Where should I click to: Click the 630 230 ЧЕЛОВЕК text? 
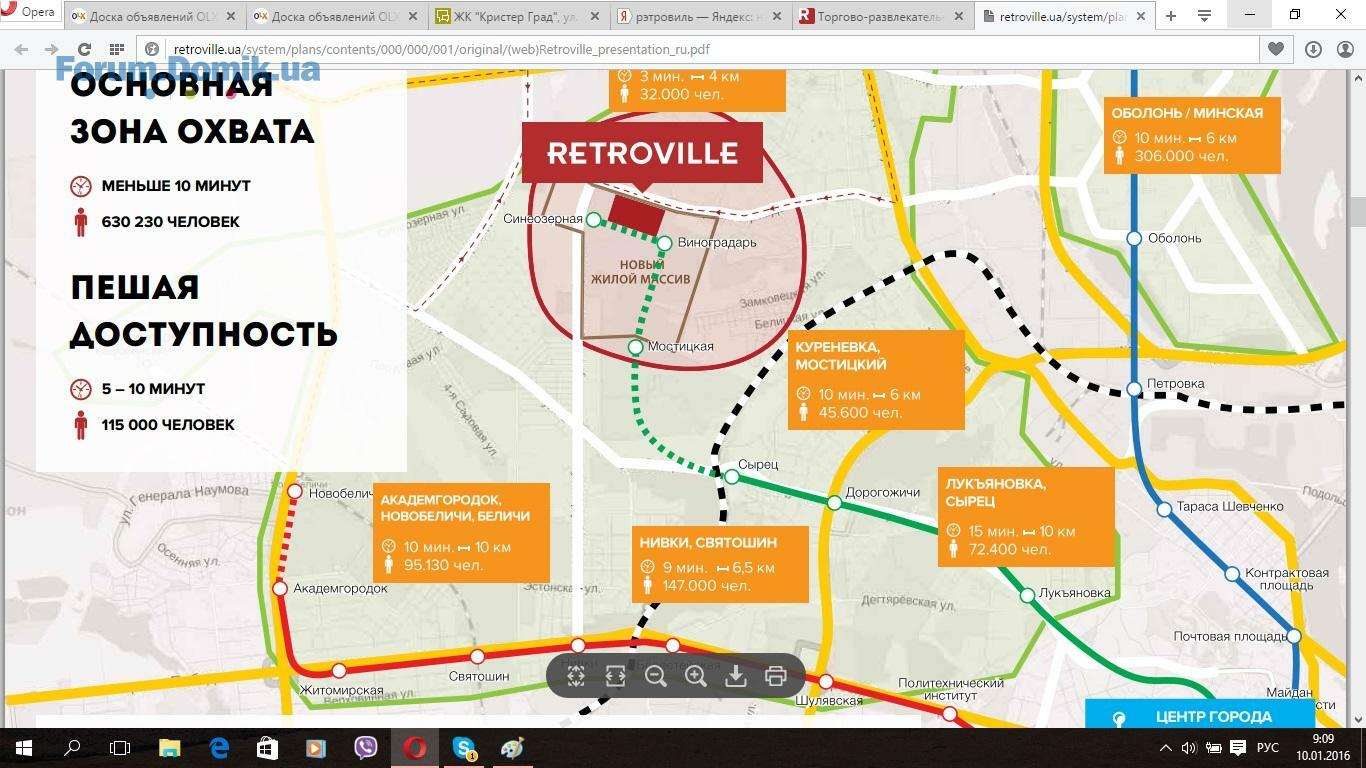point(171,222)
